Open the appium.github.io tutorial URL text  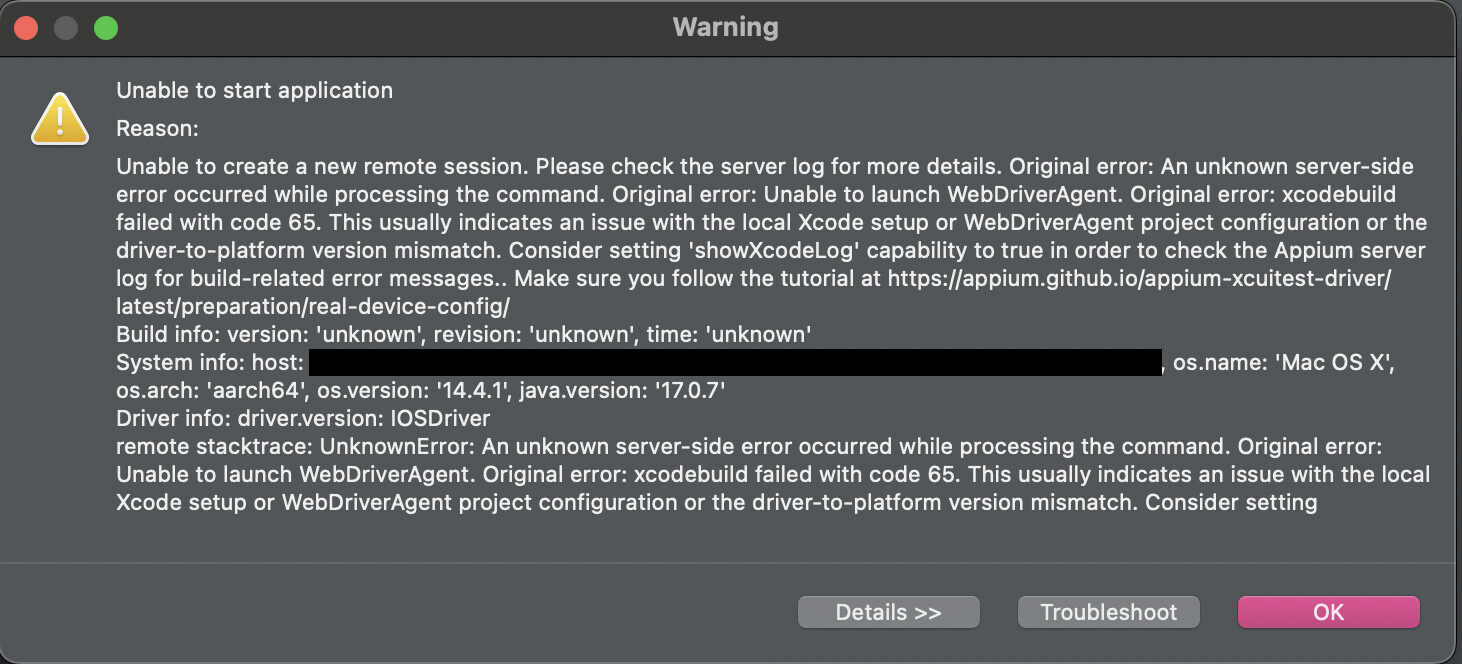pos(1139,279)
